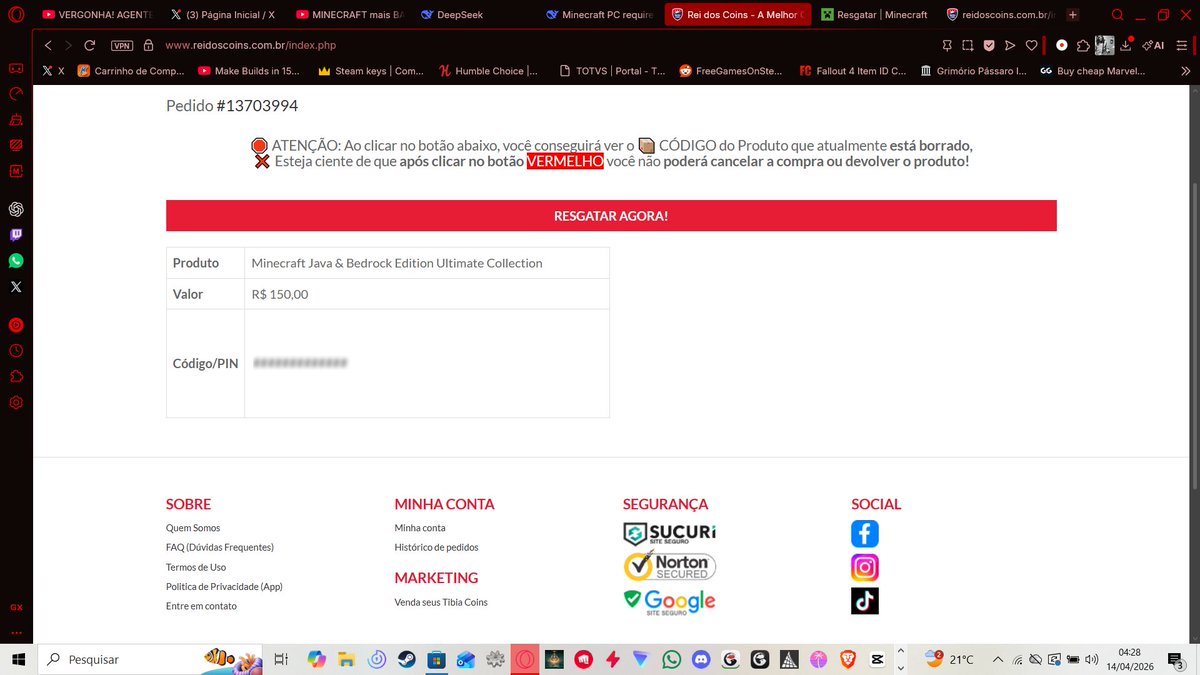This screenshot has height=675, width=1200.
Task: Open the Facebook social icon
Action: click(865, 534)
